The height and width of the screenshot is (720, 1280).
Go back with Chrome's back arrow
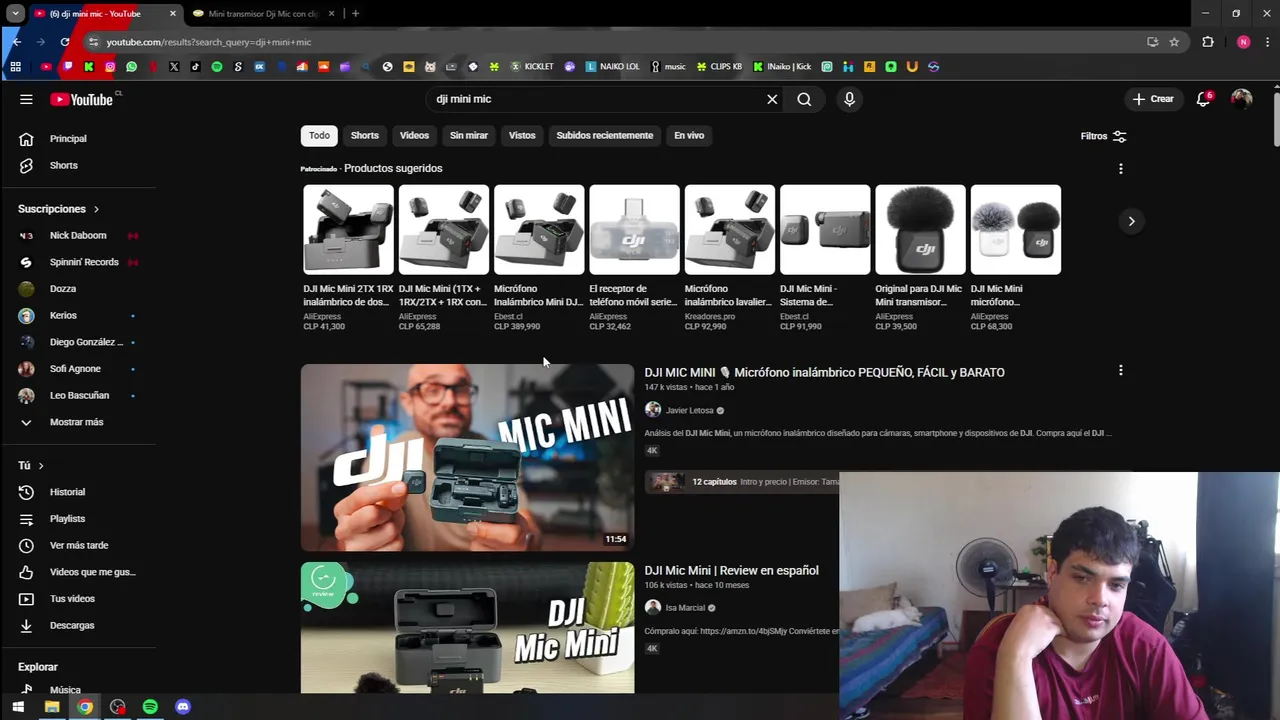(17, 42)
